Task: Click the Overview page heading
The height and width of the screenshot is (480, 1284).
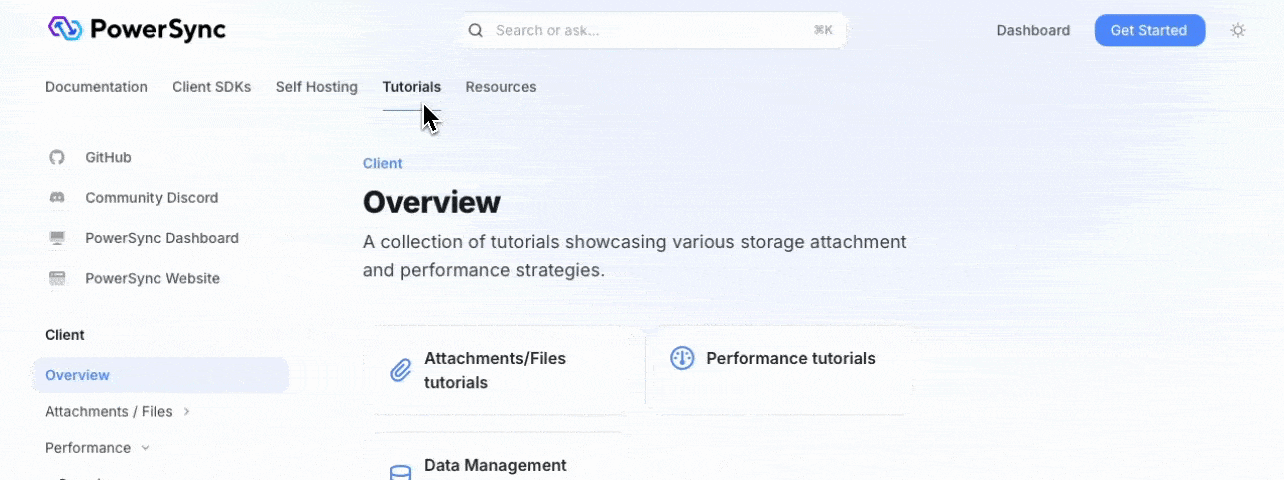Action: tap(431, 202)
